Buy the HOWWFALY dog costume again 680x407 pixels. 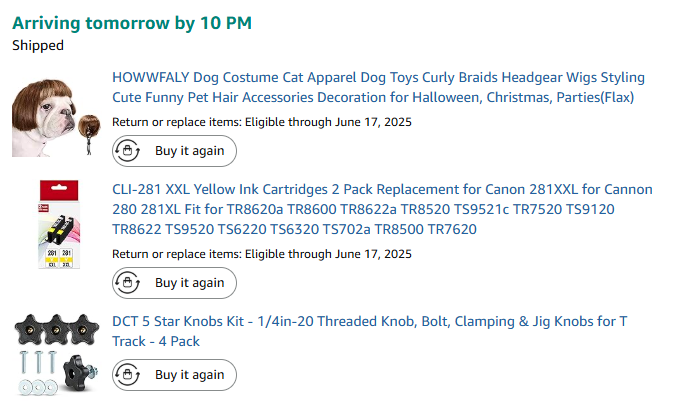174,151
